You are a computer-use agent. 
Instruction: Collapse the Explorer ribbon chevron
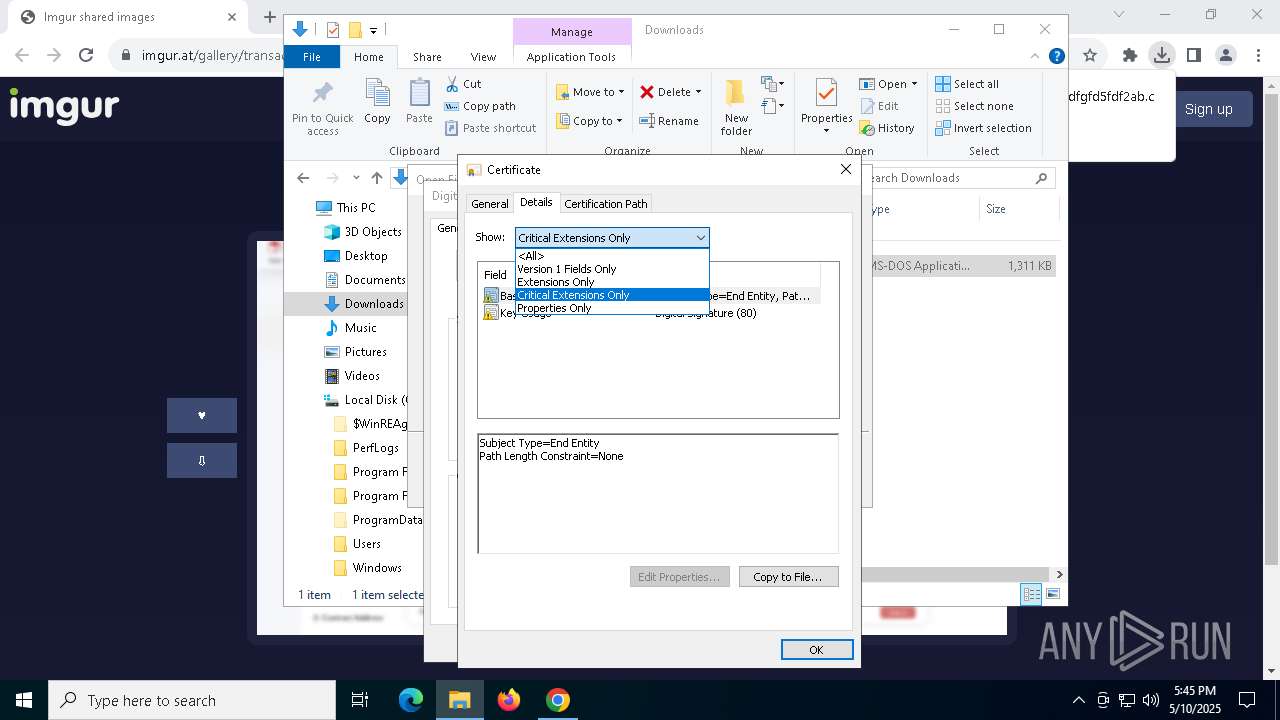[x=1035, y=57]
